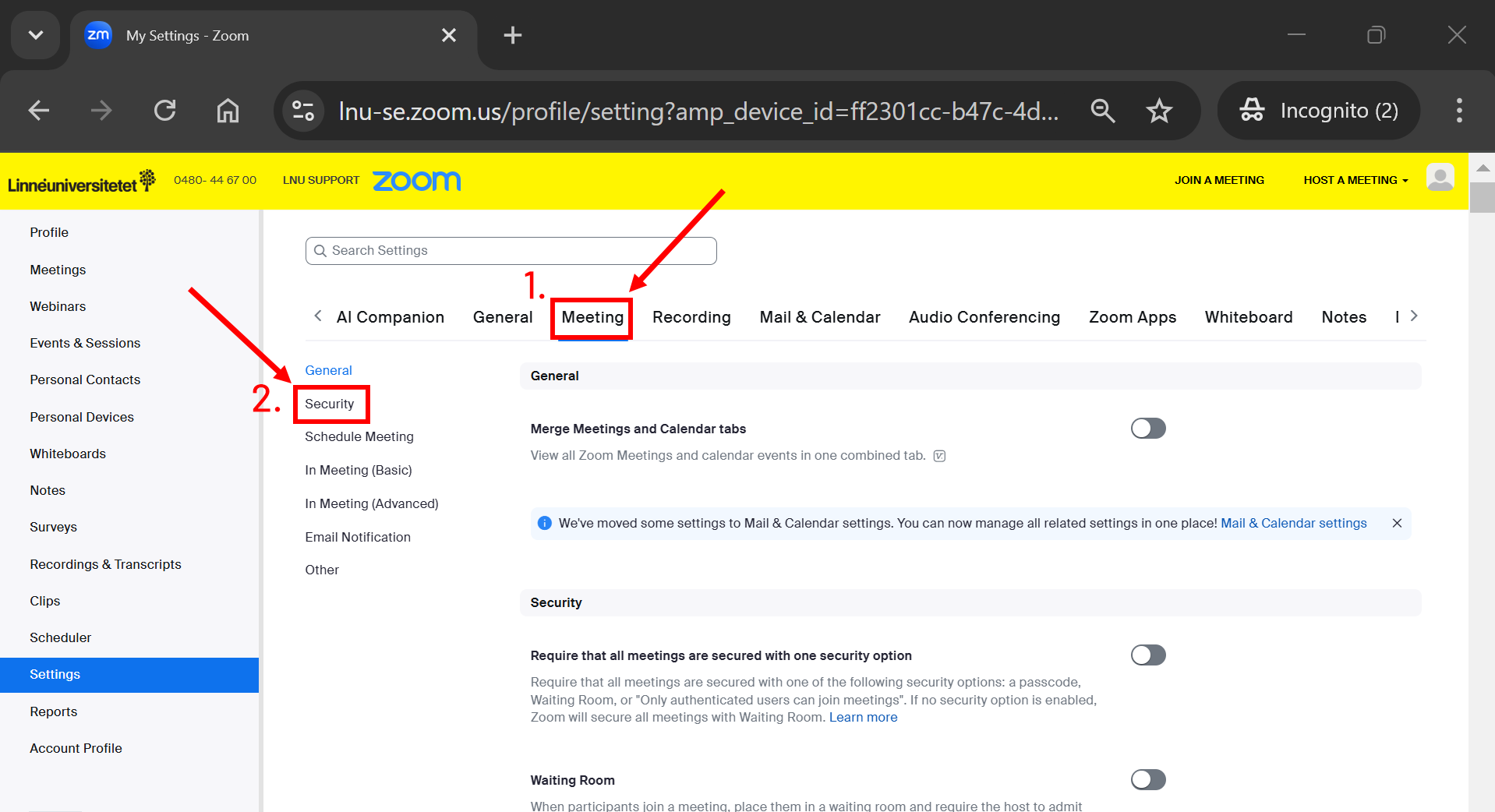Jump to General section anchor

click(328, 370)
